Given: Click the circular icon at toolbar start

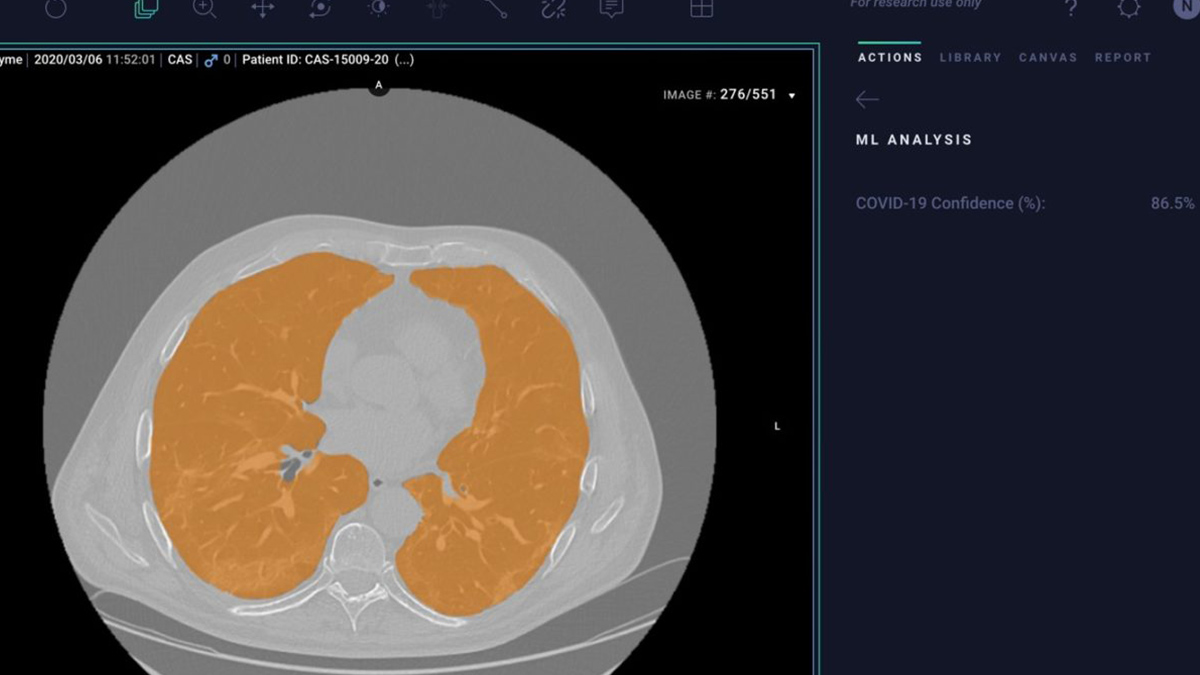Looking at the screenshot, I should click(56, 9).
